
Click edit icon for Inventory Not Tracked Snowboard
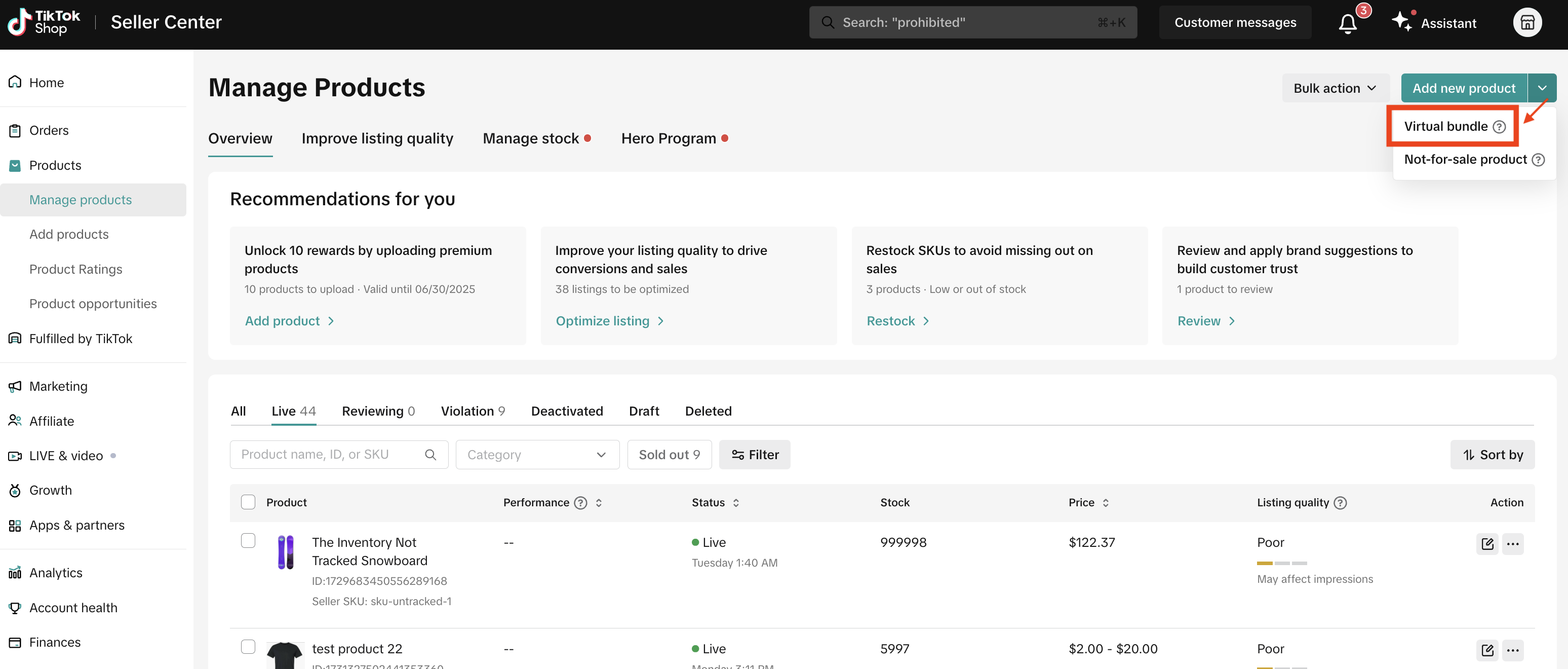click(x=1487, y=543)
